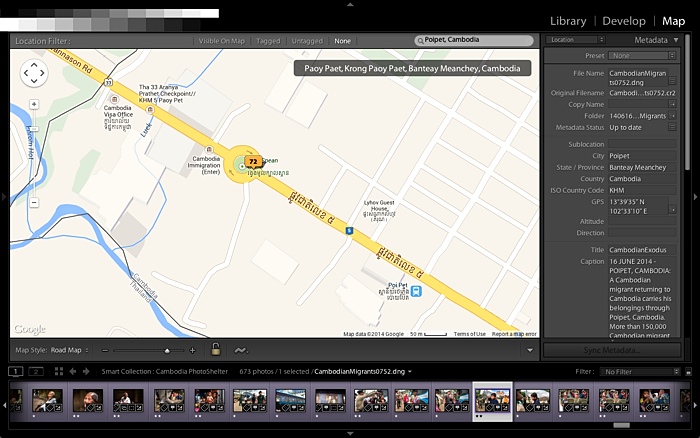Click the City field showing Poipet
700x438 pixels.
point(642,156)
